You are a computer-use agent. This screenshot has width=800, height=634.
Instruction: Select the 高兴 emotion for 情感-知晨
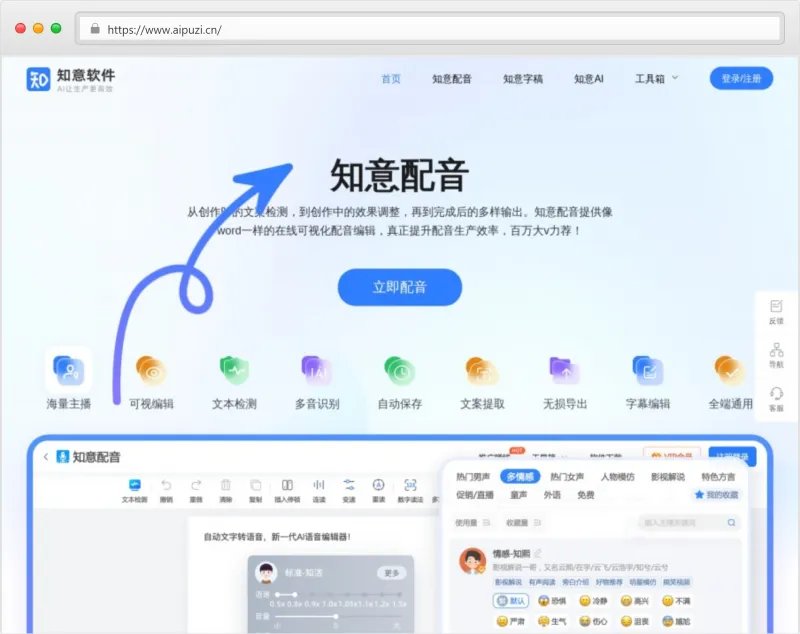coord(633,600)
